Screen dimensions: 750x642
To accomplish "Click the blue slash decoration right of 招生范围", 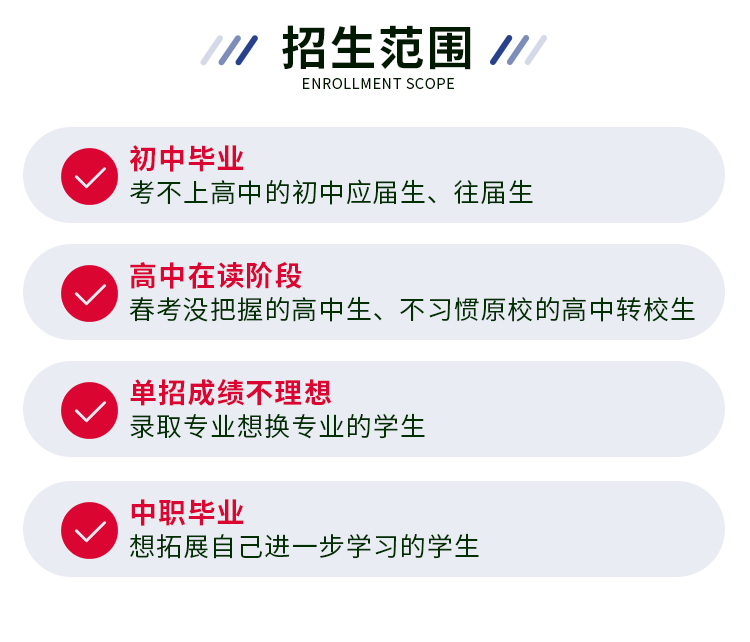I will [518, 50].
